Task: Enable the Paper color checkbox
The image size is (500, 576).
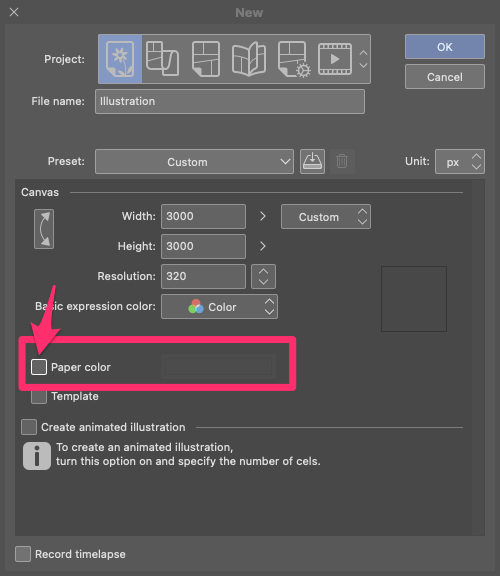Action: tap(39, 367)
